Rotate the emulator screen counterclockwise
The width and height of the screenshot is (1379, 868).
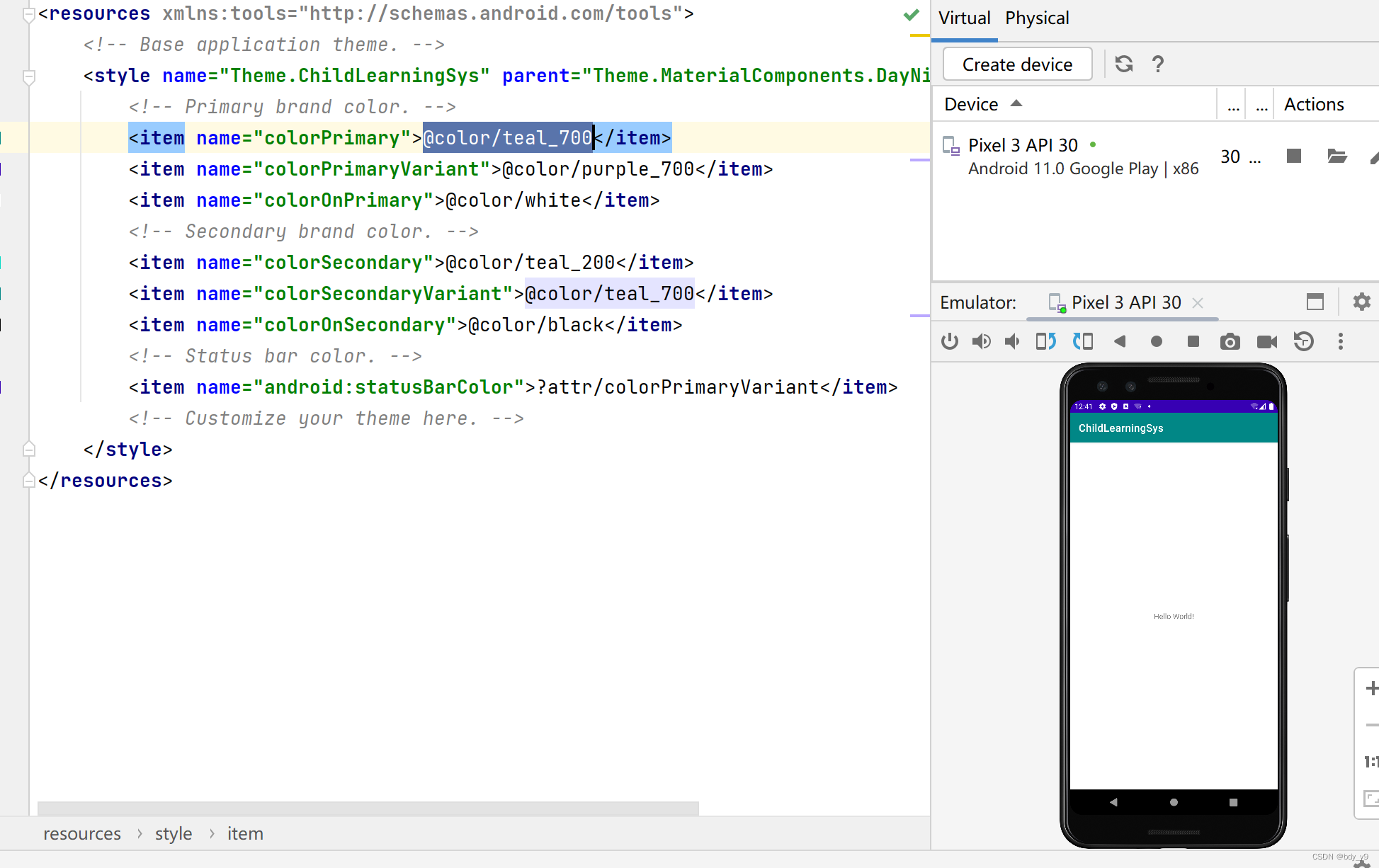pos(1045,341)
